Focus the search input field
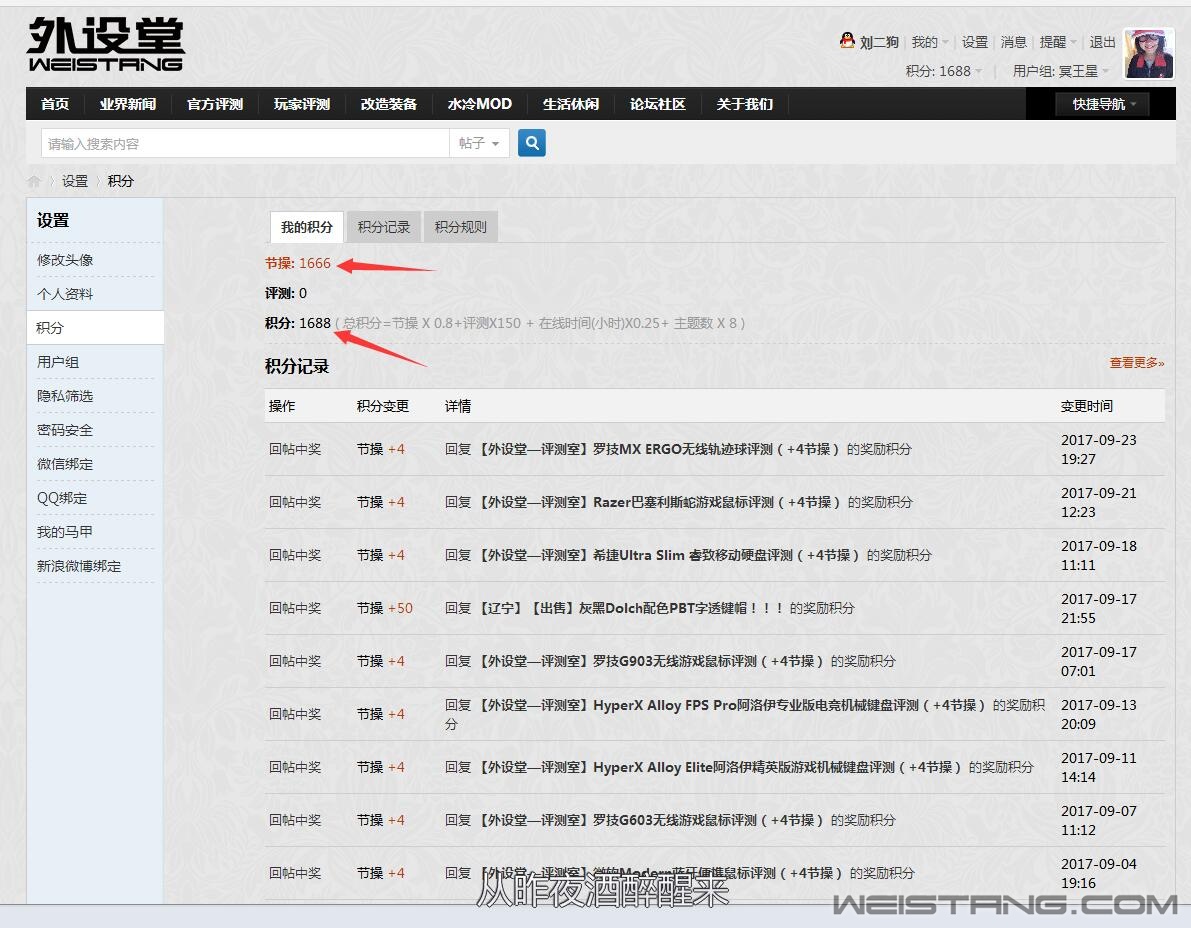 (x=245, y=143)
